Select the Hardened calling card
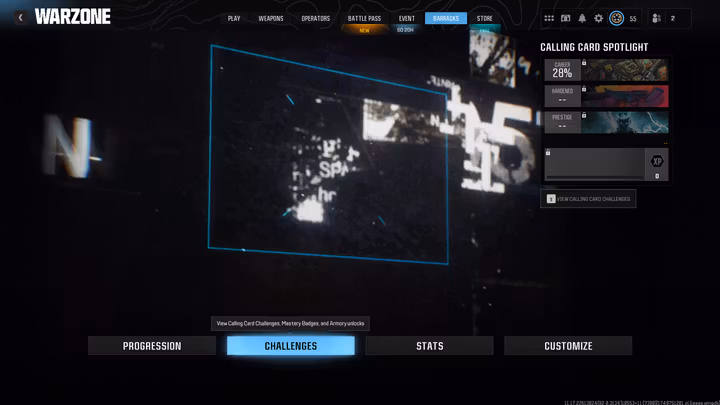720x405 pixels. (607, 96)
